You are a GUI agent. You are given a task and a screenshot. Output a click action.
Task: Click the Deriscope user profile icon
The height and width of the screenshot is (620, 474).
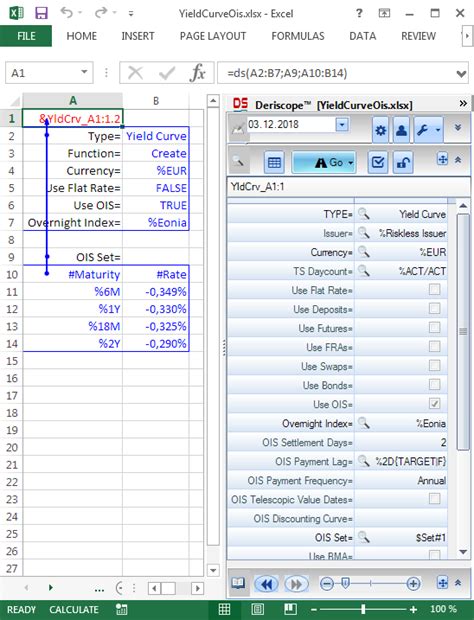point(401,130)
